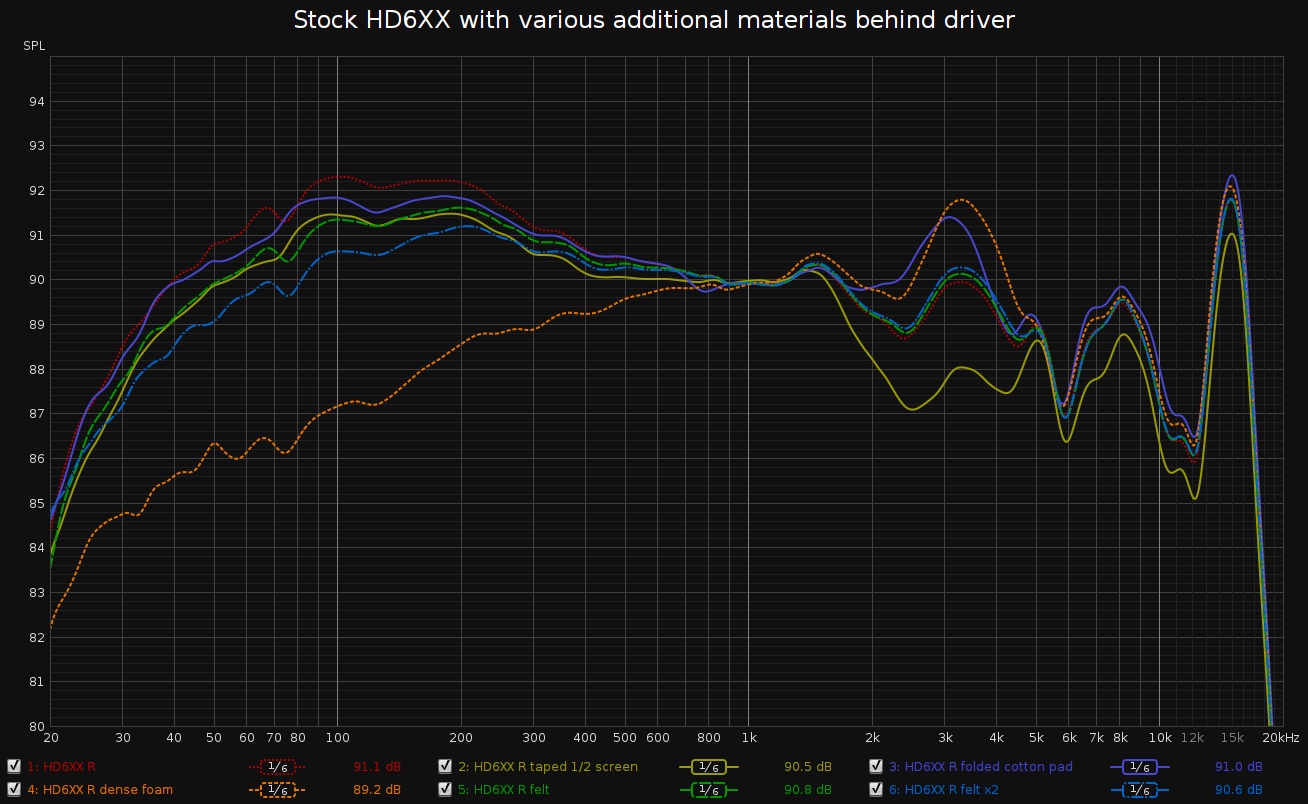1308x804 pixels.
Task: Click blue 1/6 line sample for felt x2
Action: pos(1139,790)
